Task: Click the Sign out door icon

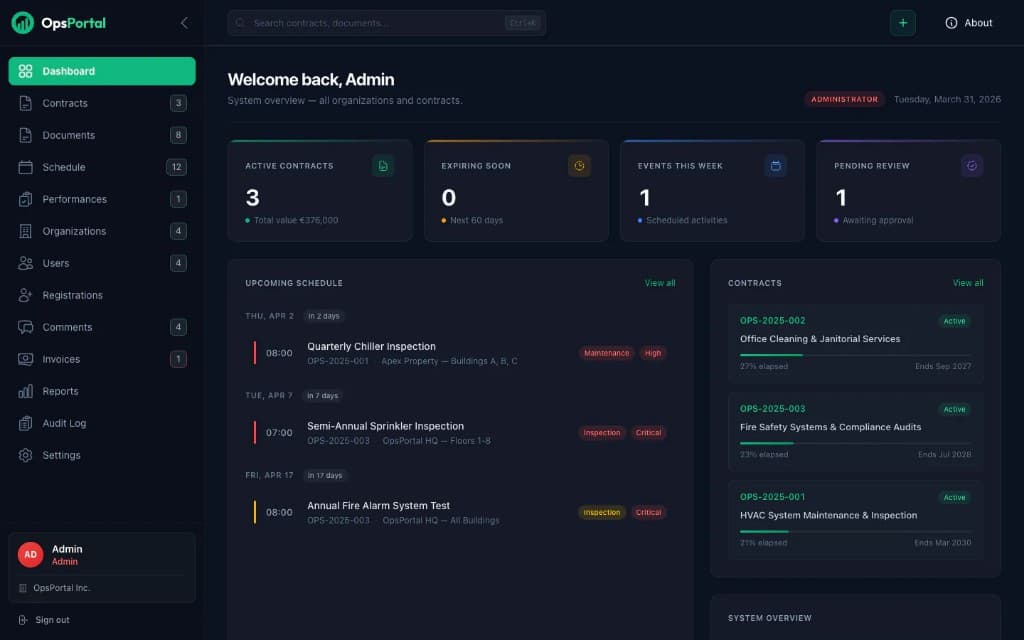Action: [23, 620]
